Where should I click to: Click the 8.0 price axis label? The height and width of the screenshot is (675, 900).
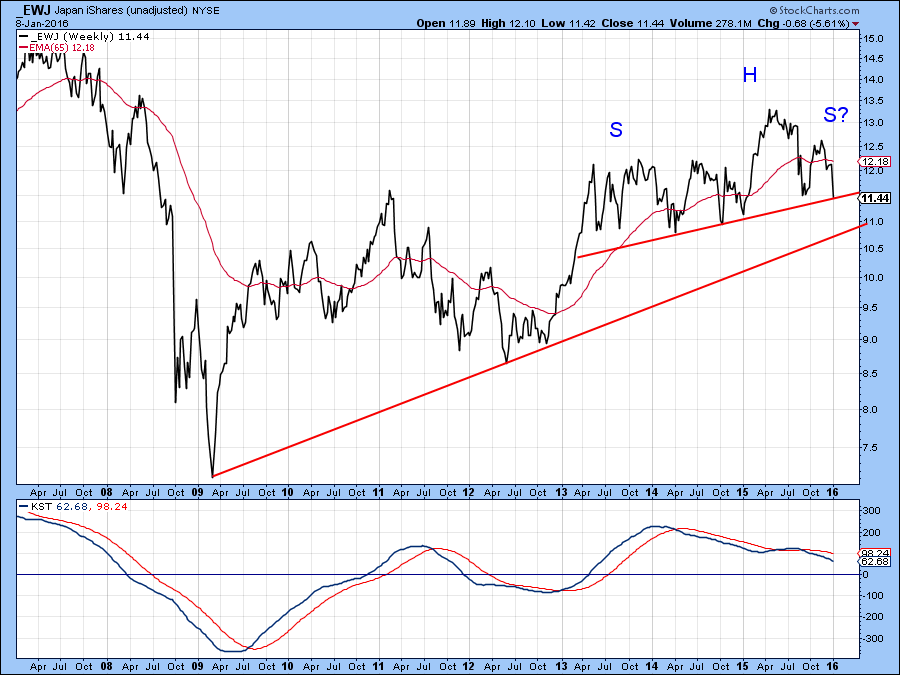tap(870, 410)
